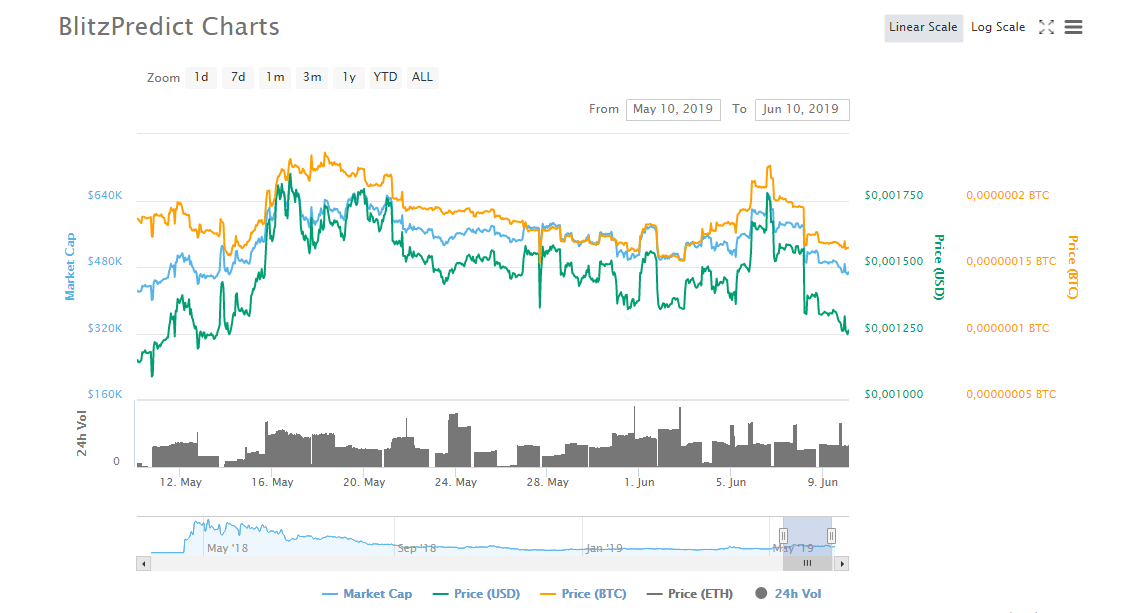
Task: Set zoom to 1y
Action: pyautogui.click(x=349, y=77)
